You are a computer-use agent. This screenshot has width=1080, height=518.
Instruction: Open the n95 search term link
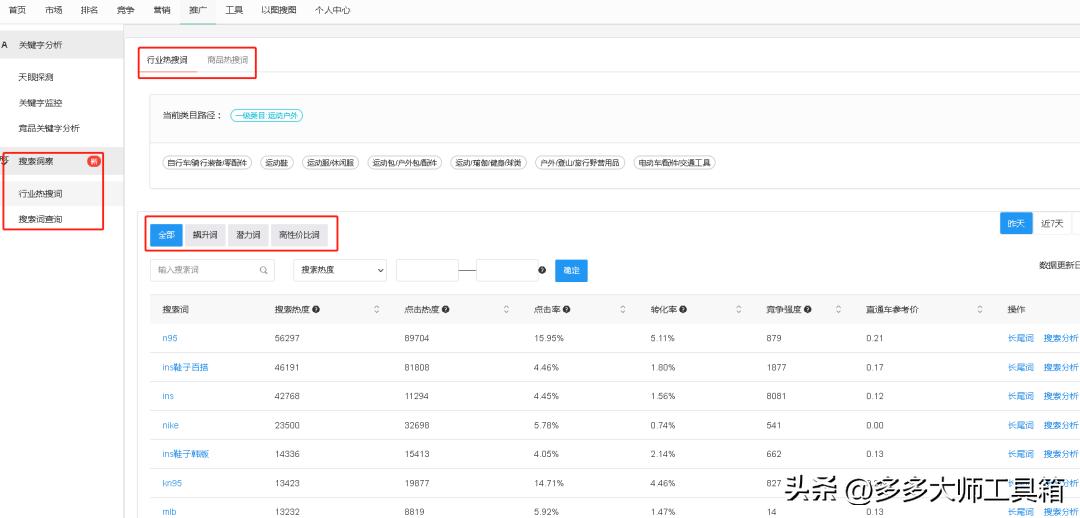169,339
